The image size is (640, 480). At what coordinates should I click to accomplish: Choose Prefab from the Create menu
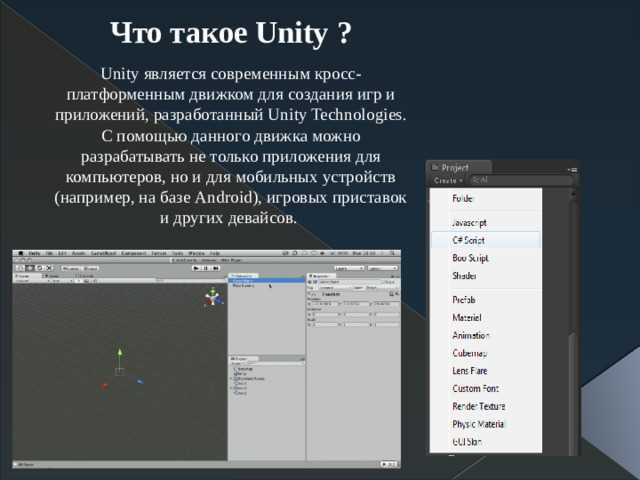pyautogui.click(x=486, y=300)
